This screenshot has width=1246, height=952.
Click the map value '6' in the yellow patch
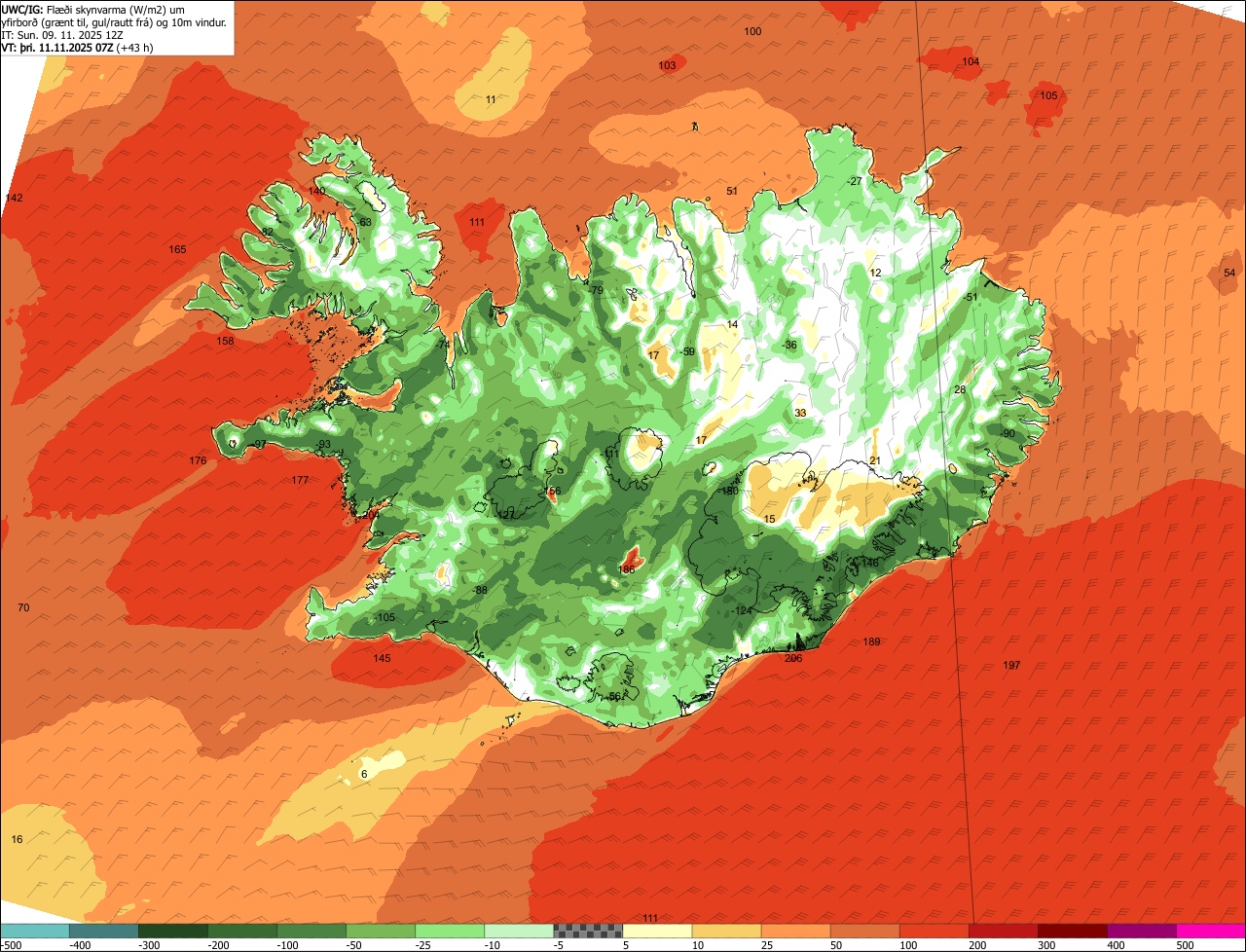tap(364, 774)
